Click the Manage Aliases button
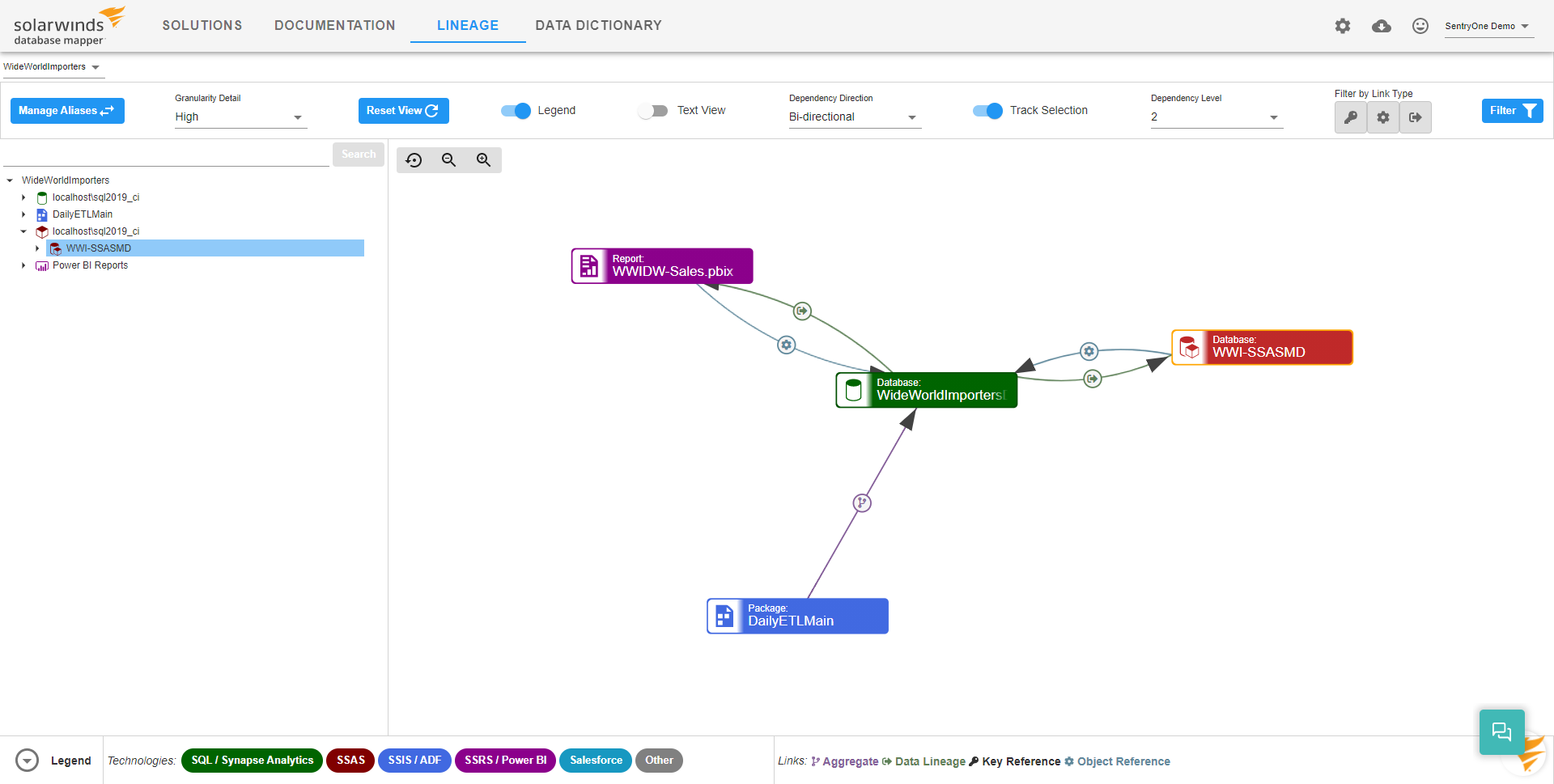This screenshot has width=1554, height=784. [67, 111]
